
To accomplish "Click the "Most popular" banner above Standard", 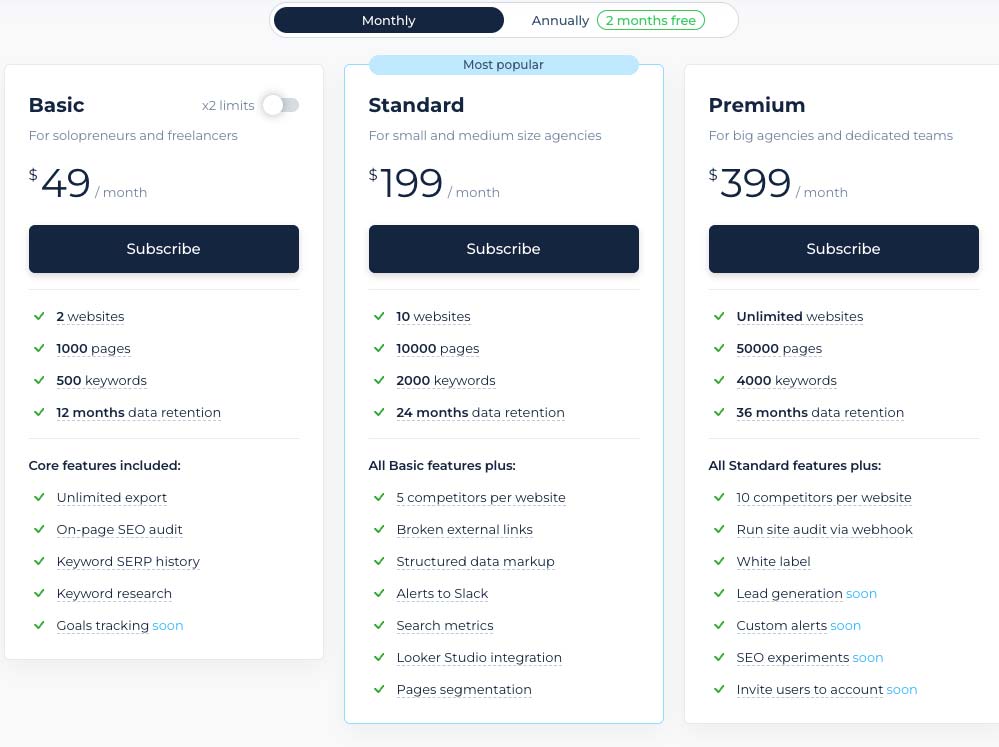I will (x=503, y=64).
